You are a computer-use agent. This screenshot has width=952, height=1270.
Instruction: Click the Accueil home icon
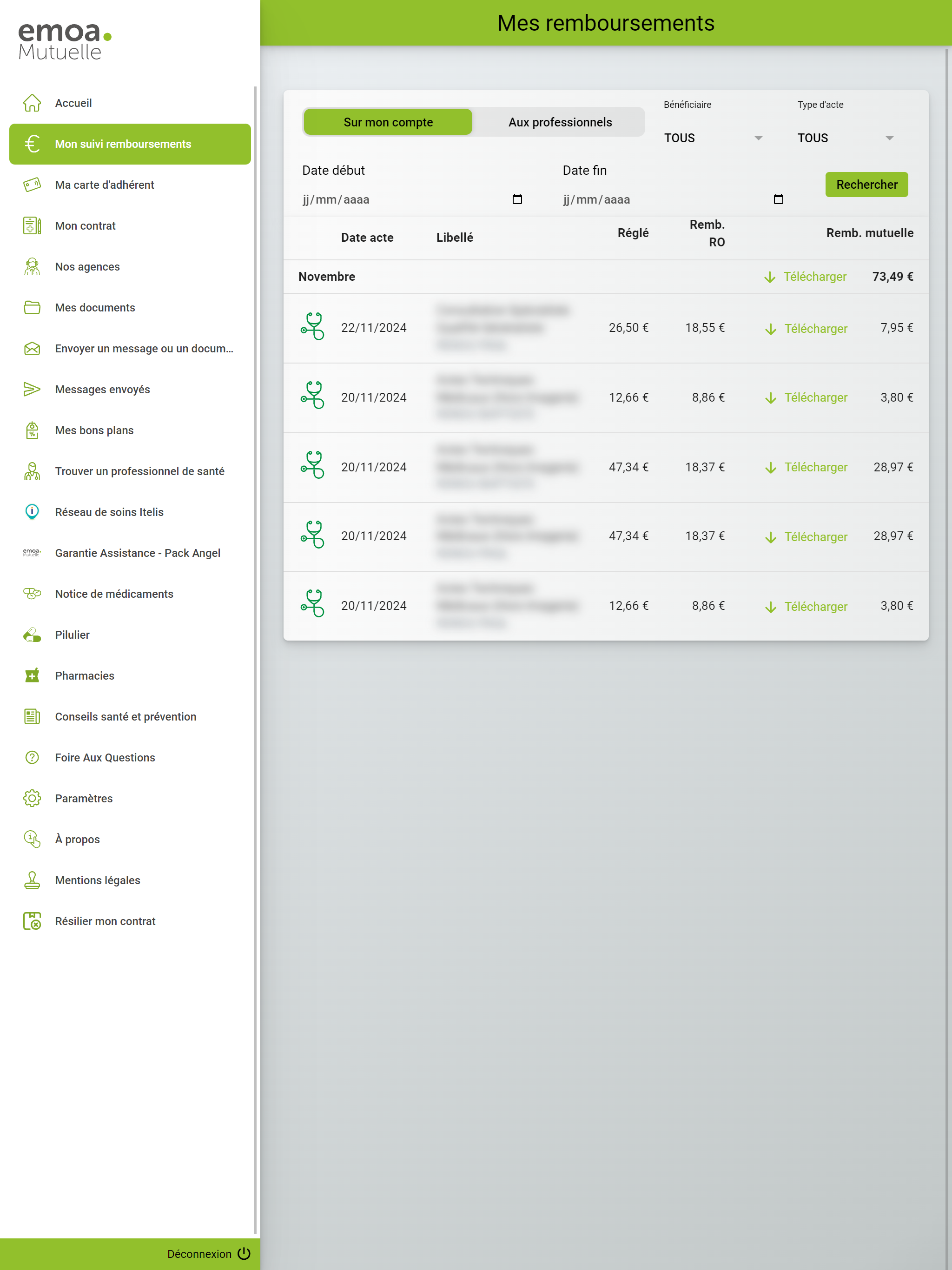pyautogui.click(x=32, y=103)
